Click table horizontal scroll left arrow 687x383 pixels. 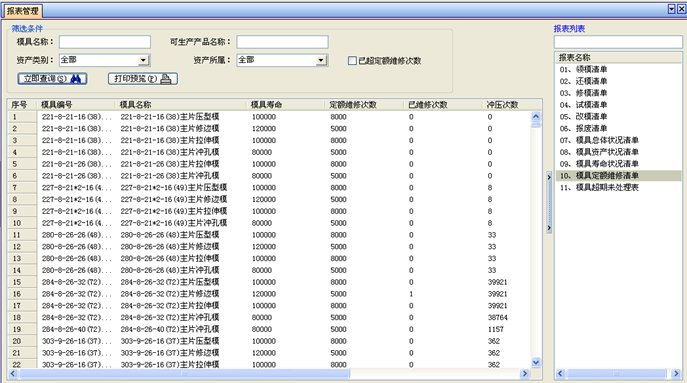13,373
